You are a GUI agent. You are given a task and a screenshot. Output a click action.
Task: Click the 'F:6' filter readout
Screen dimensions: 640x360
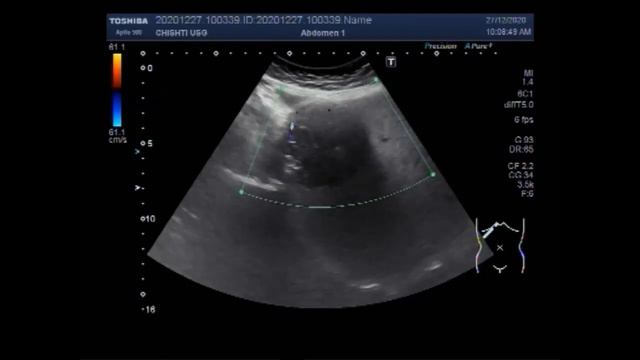click(x=527, y=194)
